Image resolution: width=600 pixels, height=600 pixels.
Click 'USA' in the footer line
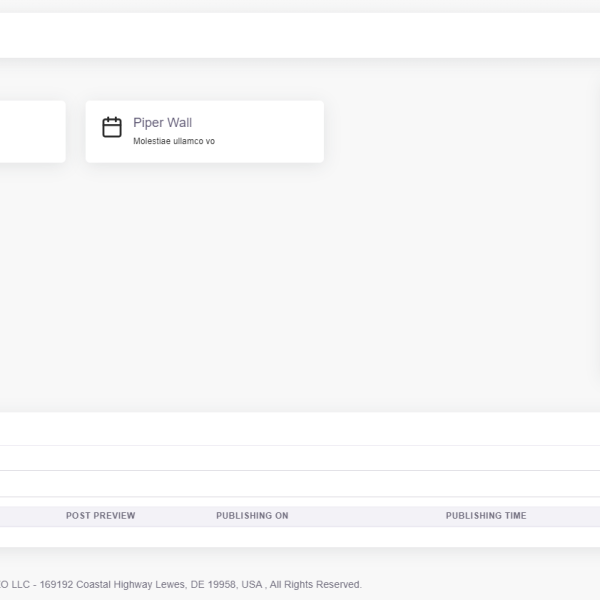[x=251, y=585]
